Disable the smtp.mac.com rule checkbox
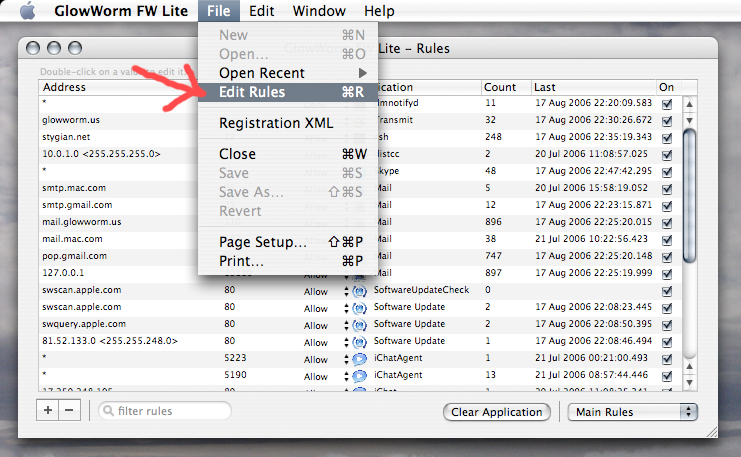This screenshot has height=457, width=741. (x=667, y=189)
